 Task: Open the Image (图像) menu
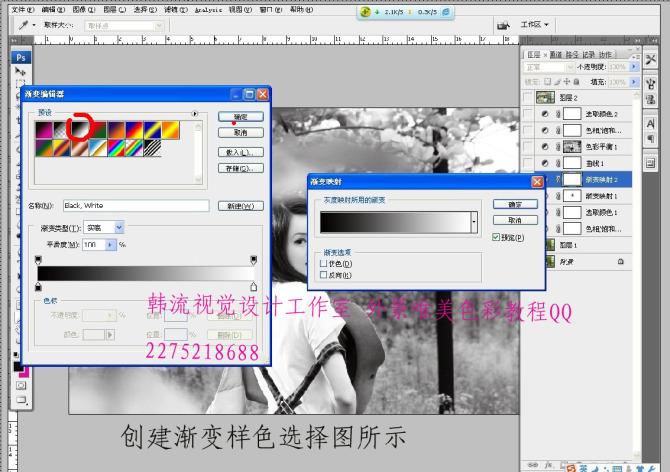[x=84, y=9]
